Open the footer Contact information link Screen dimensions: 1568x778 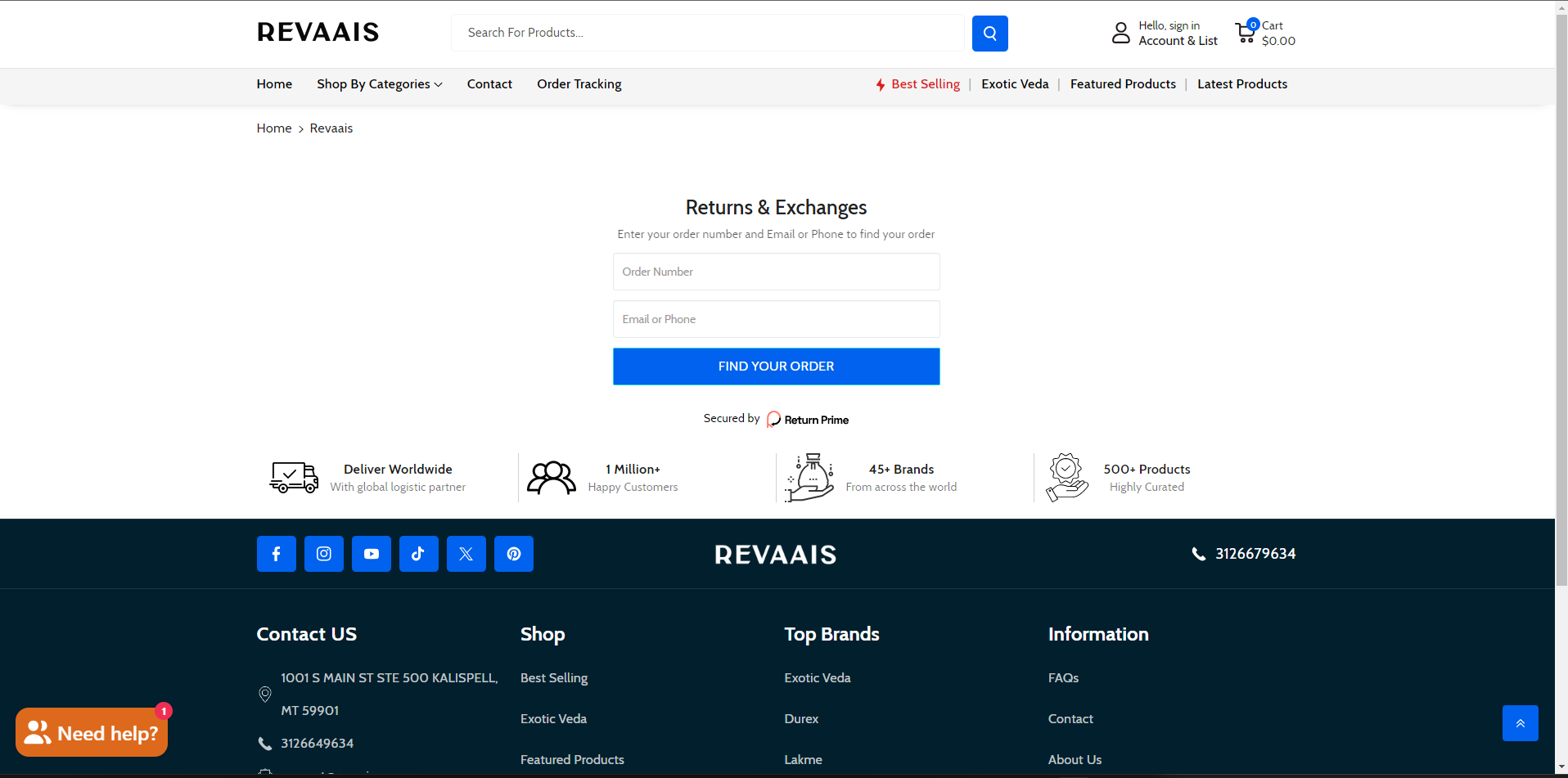(1070, 719)
